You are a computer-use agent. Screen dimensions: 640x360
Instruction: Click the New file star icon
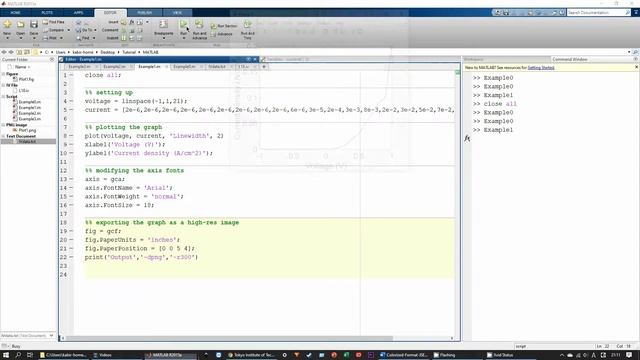point(7,24)
